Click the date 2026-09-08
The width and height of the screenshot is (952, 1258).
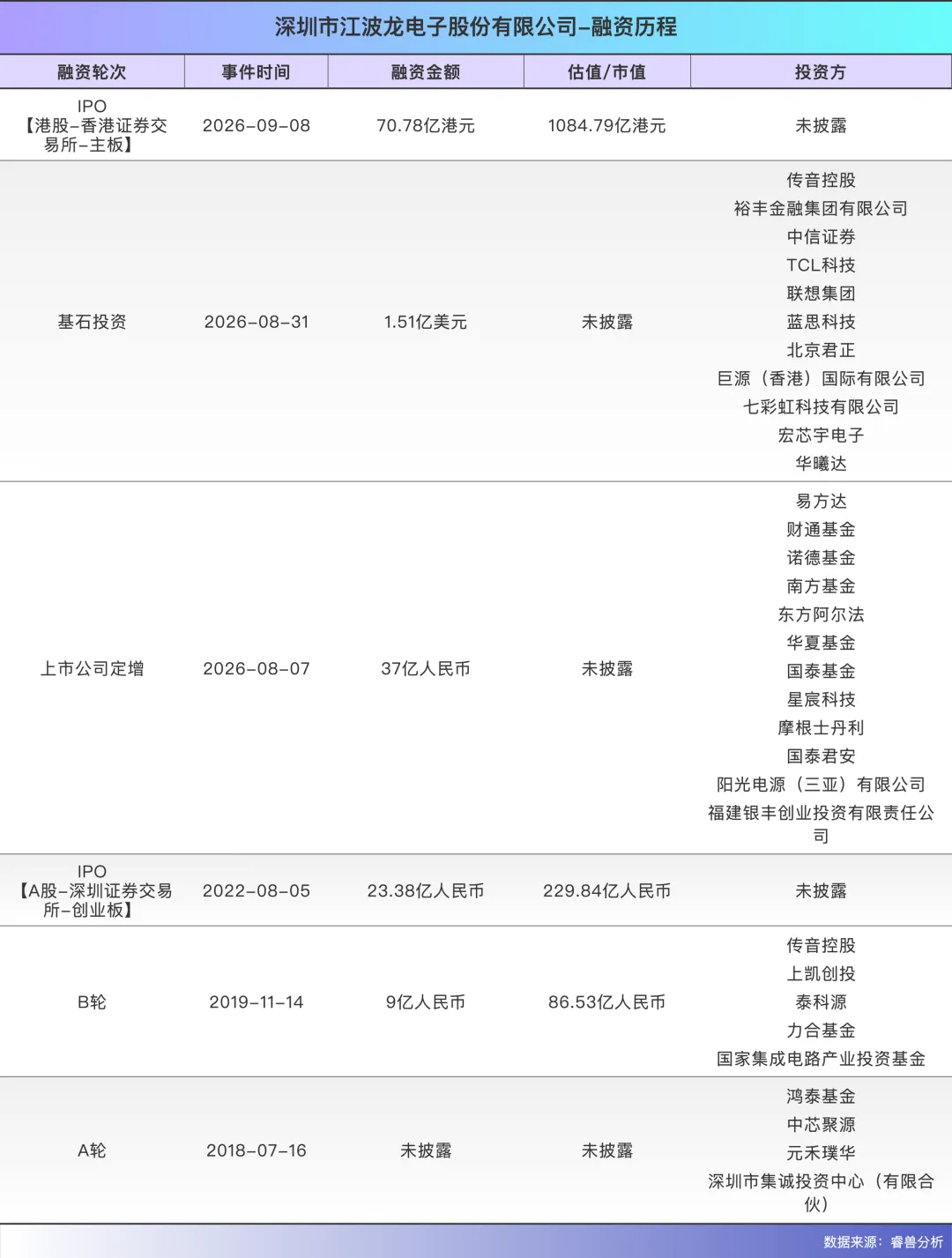click(257, 125)
